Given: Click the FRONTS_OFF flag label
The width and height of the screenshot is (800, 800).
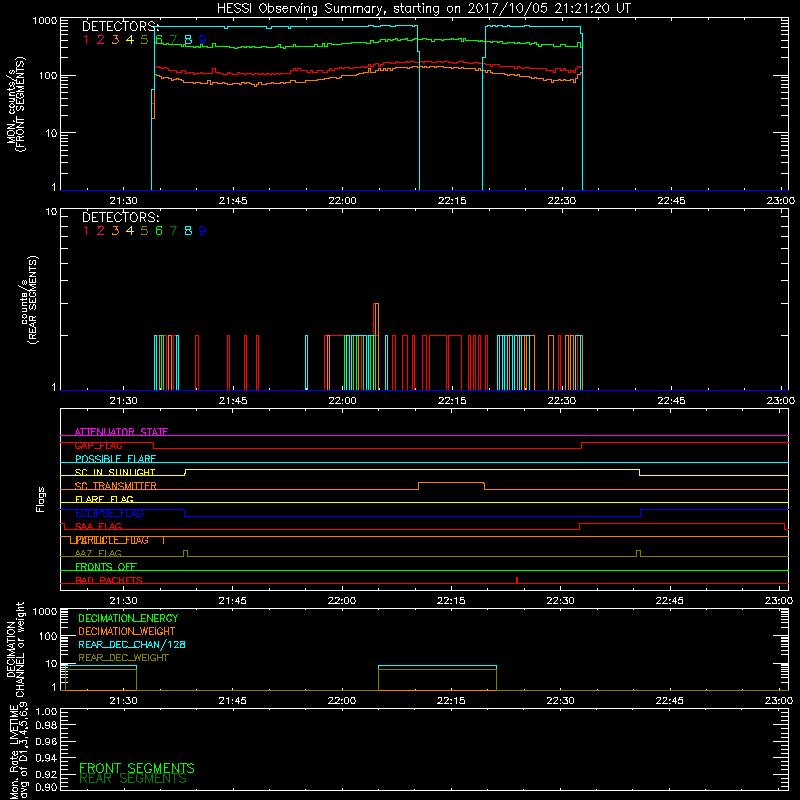Looking at the screenshot, I should 106,567.
